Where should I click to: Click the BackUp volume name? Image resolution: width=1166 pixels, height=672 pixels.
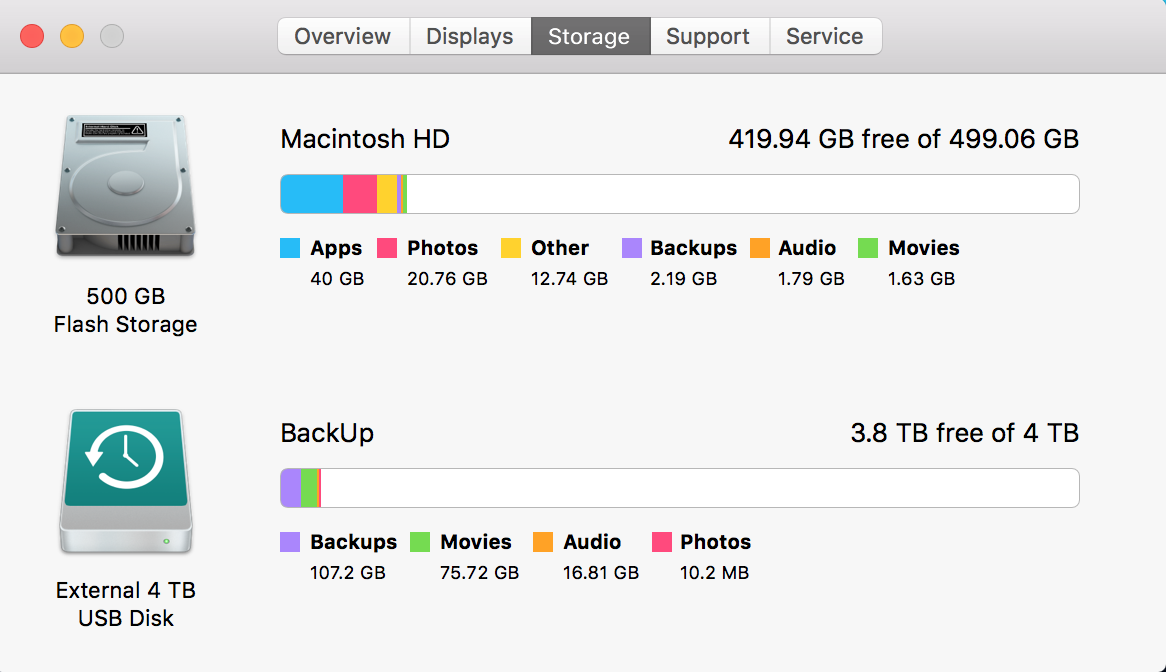tap(327, 433)
